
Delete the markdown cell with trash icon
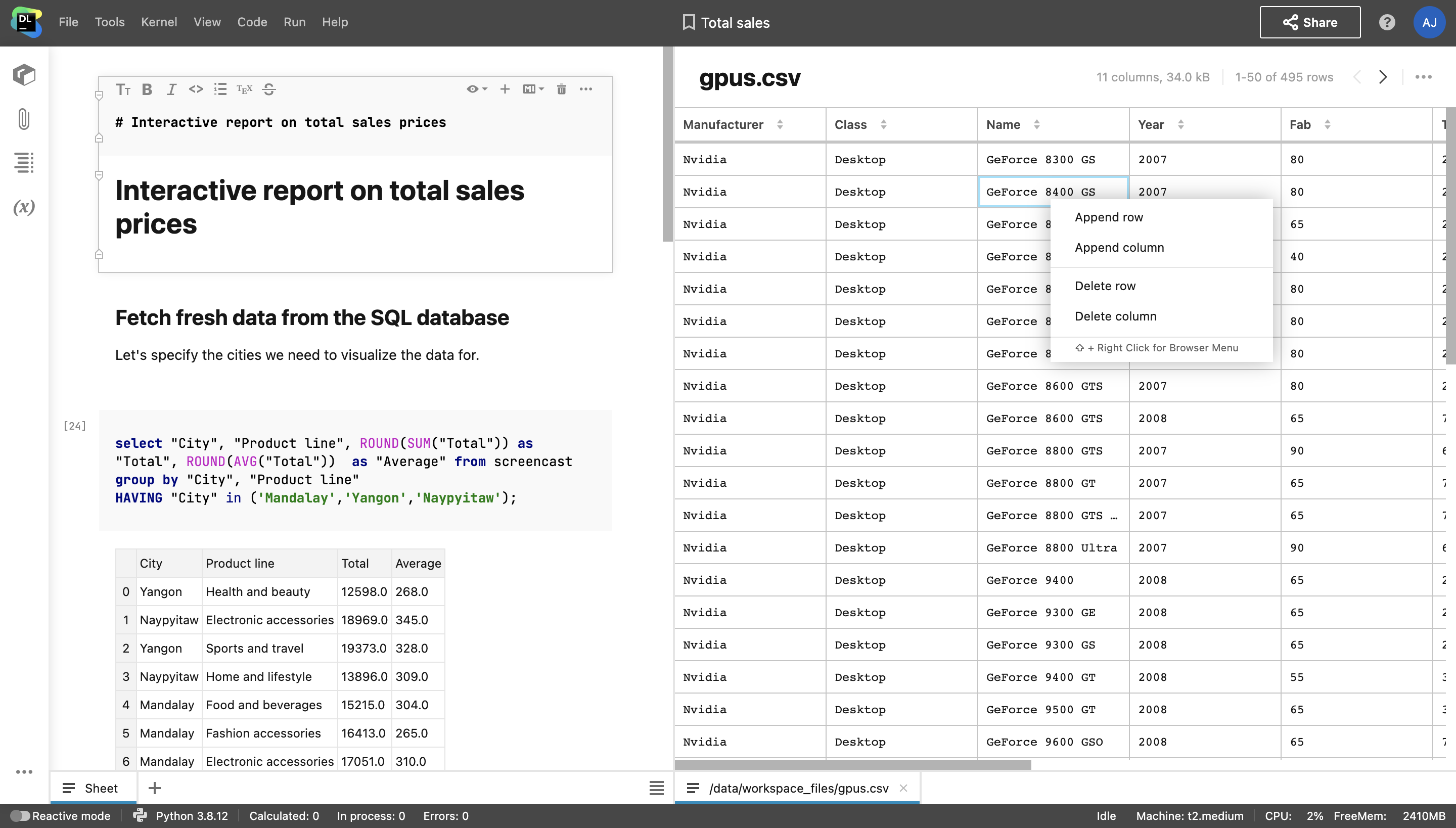point(561,89)
